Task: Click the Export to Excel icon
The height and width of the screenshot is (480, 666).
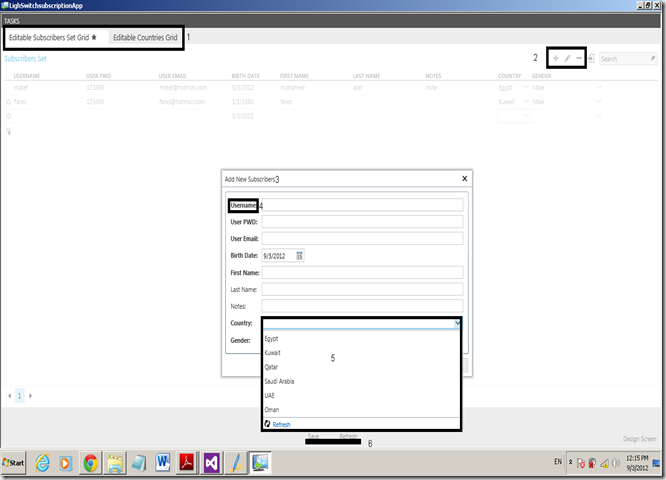Action: [591, 59]
